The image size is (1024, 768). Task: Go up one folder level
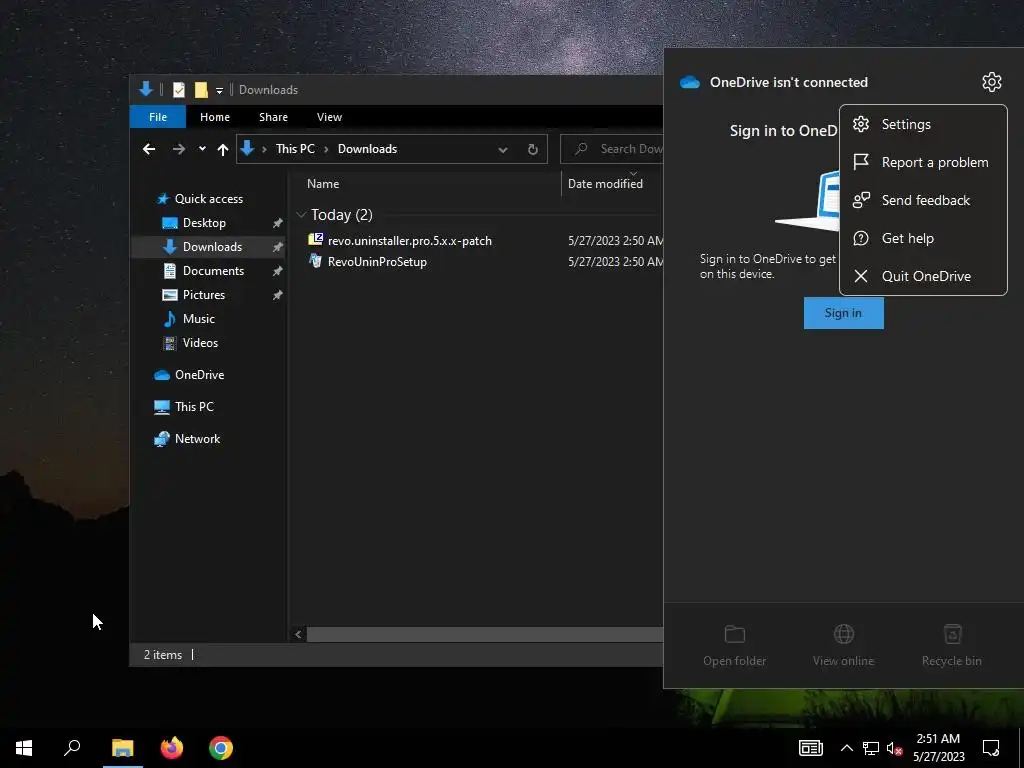(223, 150)
